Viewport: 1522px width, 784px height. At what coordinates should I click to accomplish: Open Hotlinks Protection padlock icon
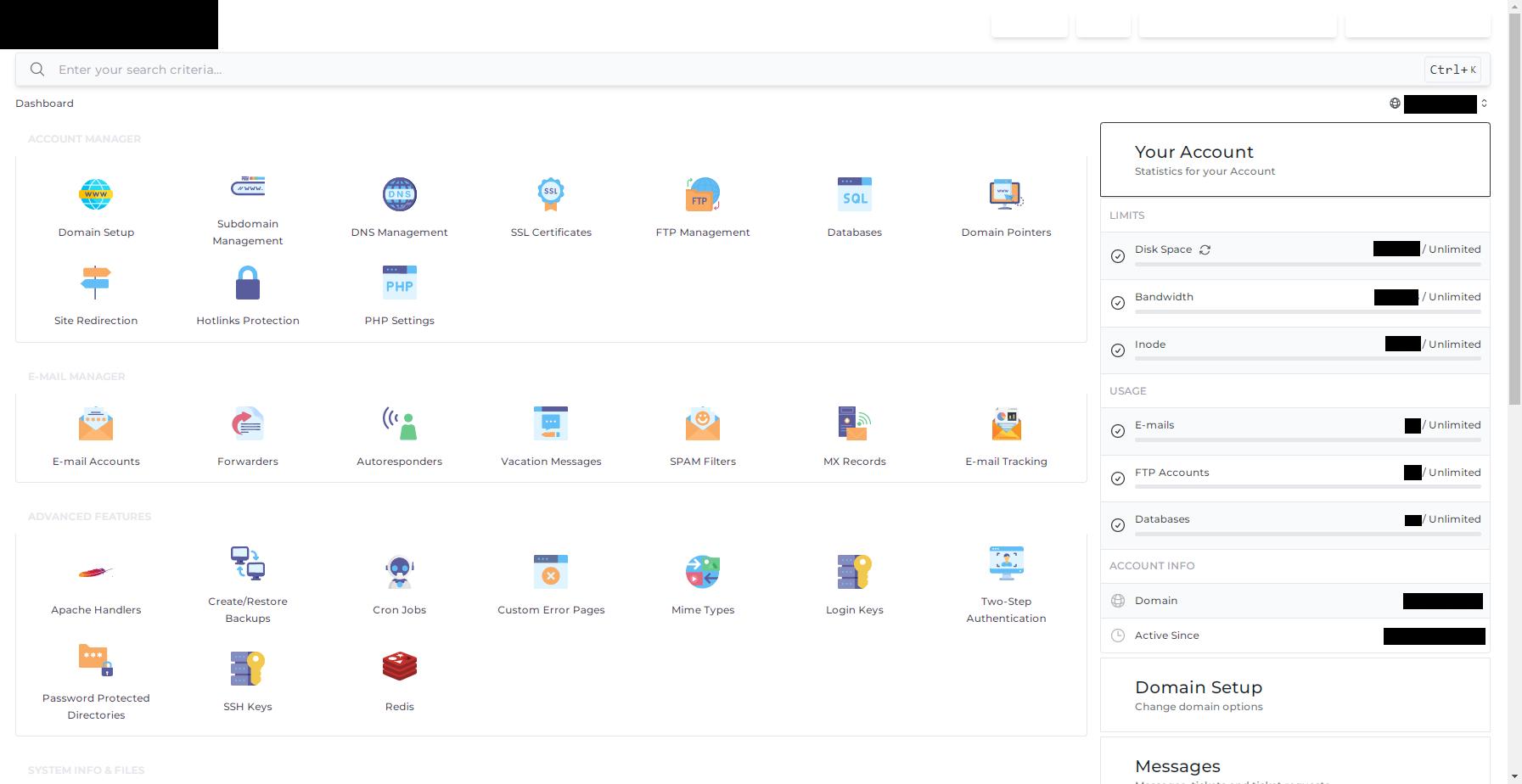pos(247,283)
